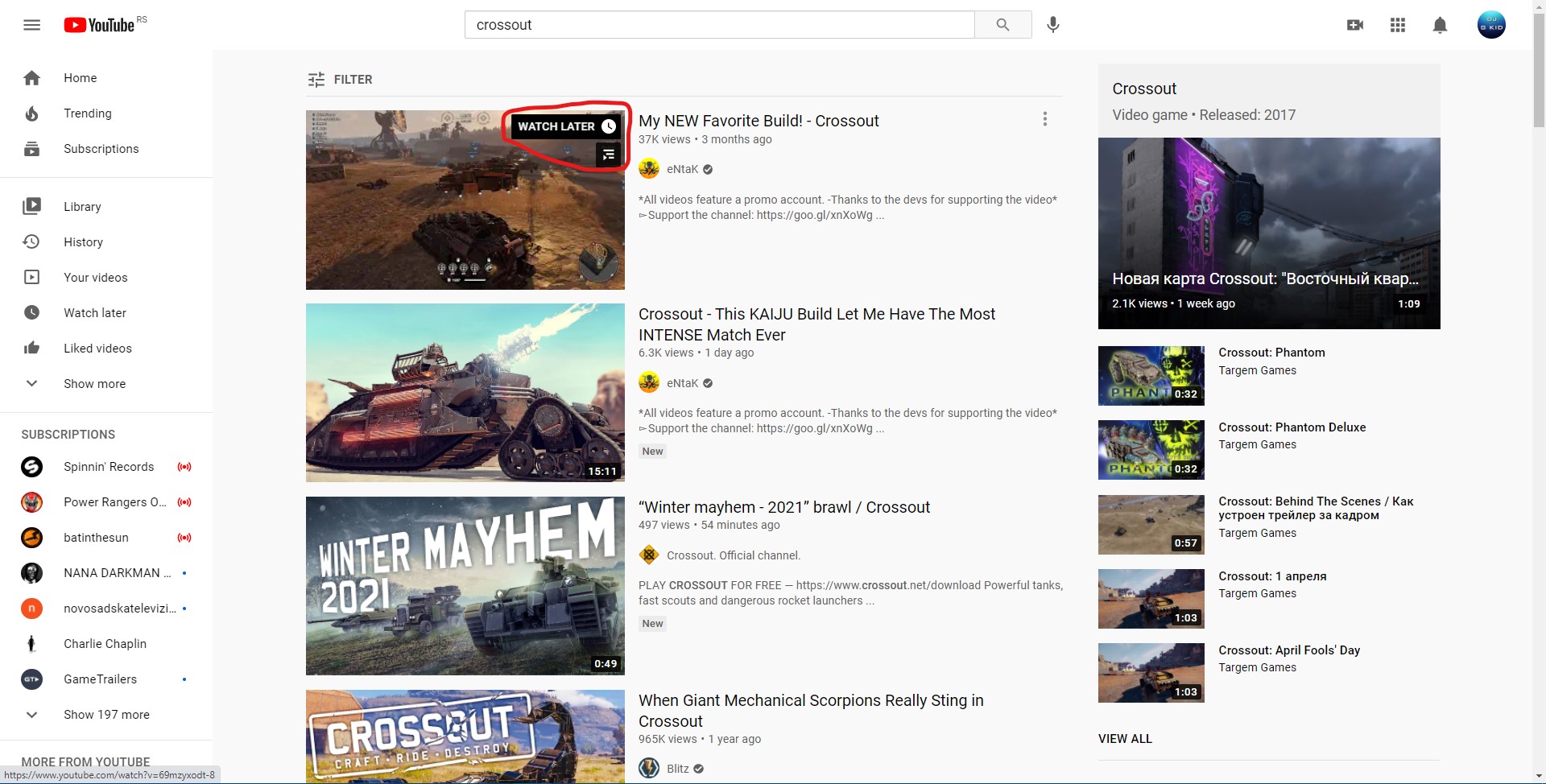
Task: Open the Crossout video game card title
Action: (1144, 89)
